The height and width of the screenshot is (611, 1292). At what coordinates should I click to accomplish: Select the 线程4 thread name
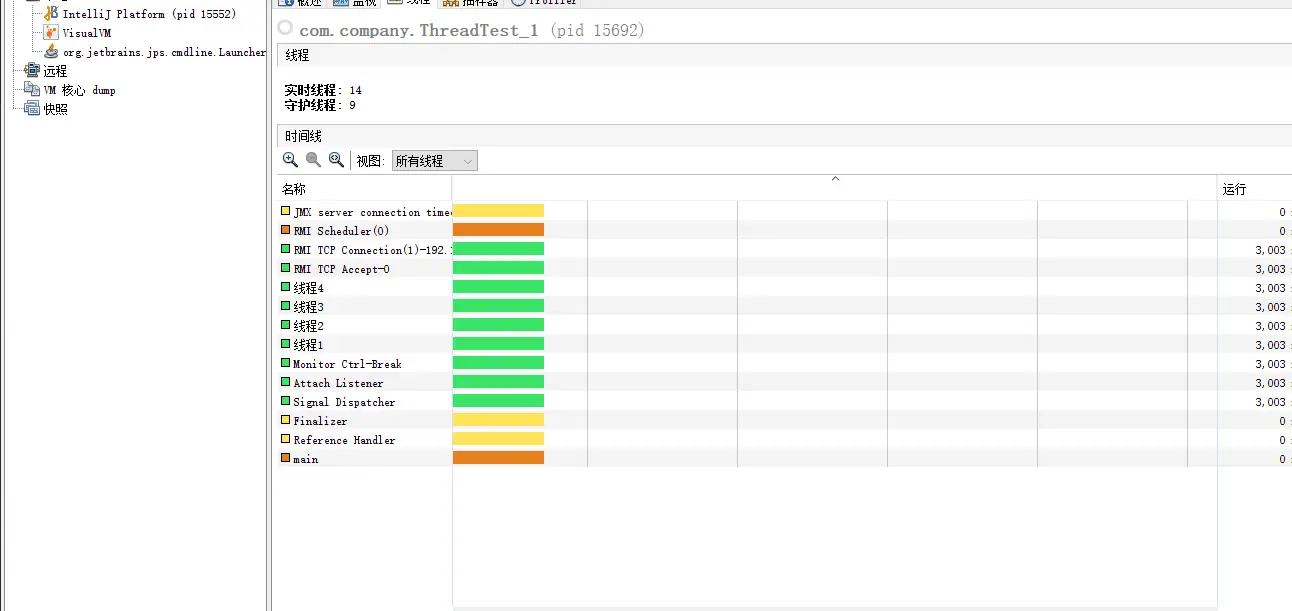point(308,288)
